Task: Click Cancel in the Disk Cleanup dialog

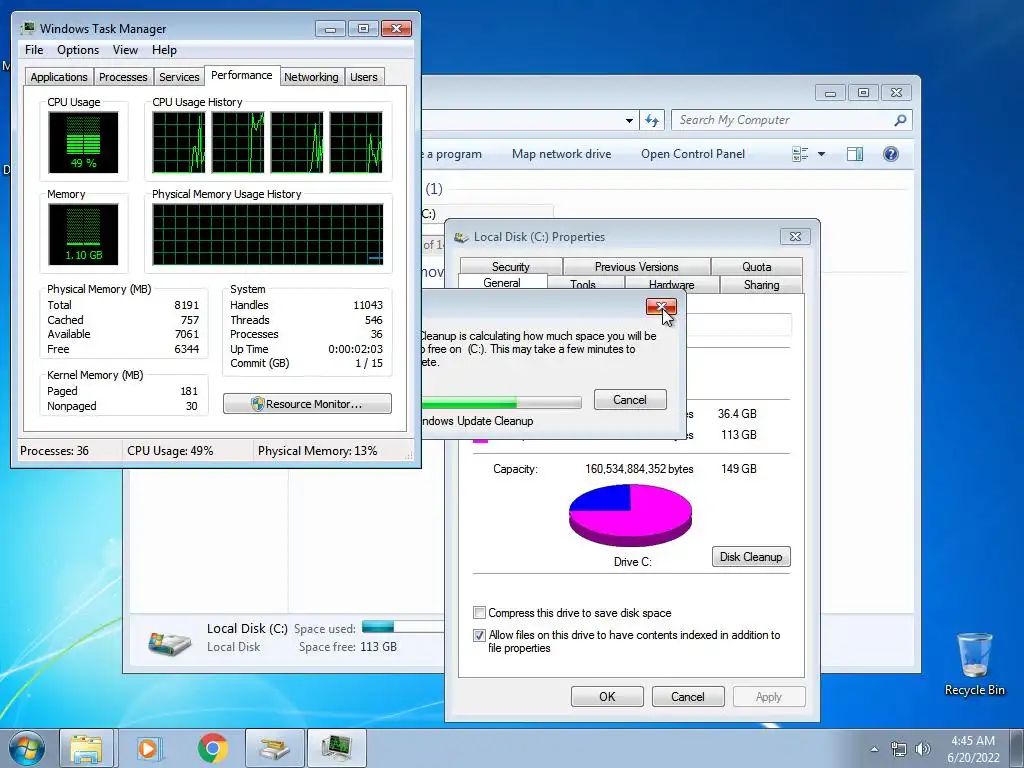Action: (x=630, y=400)
